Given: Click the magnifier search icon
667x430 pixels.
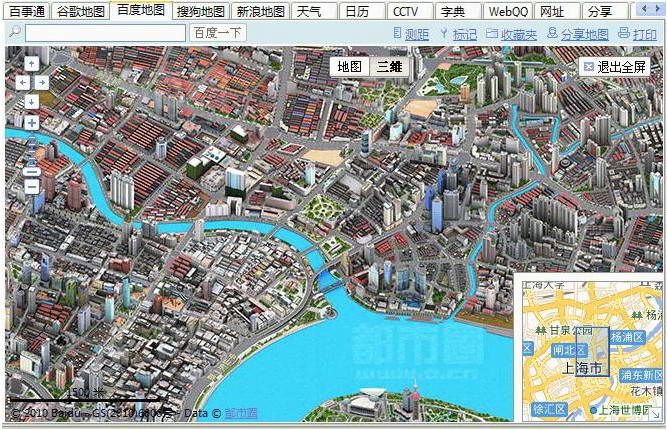Looking at the screenshot, I should tap(15, 32).
